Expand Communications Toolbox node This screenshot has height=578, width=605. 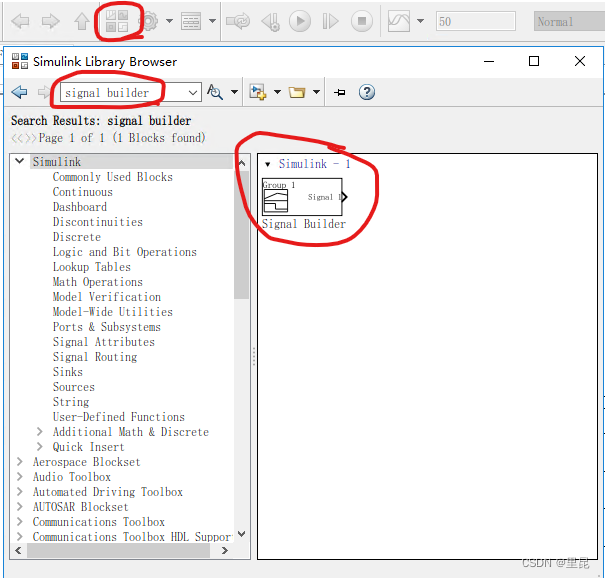pyautogui.click(x=20, y=522)
